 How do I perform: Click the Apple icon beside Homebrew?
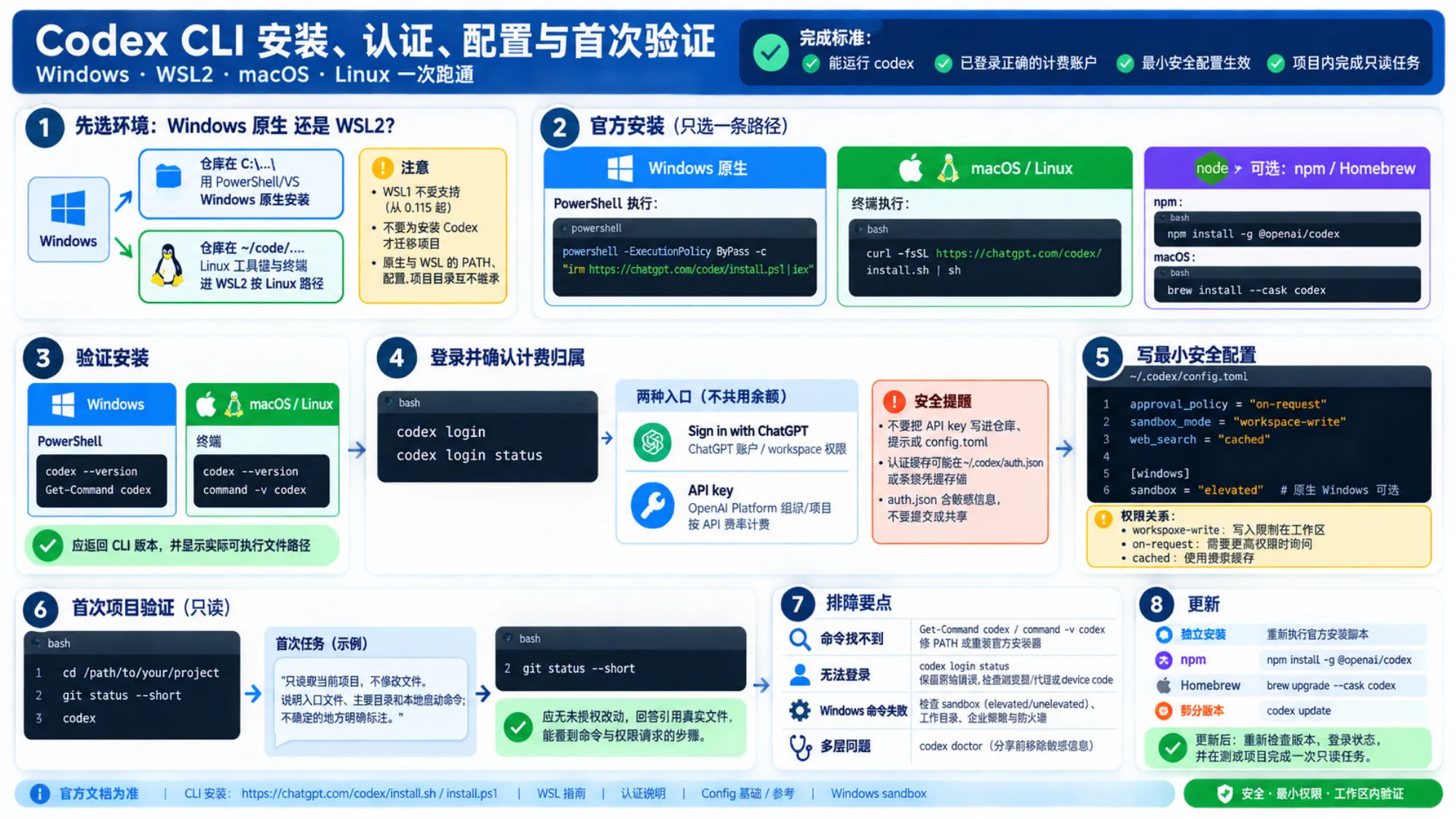pos(1164,685)
